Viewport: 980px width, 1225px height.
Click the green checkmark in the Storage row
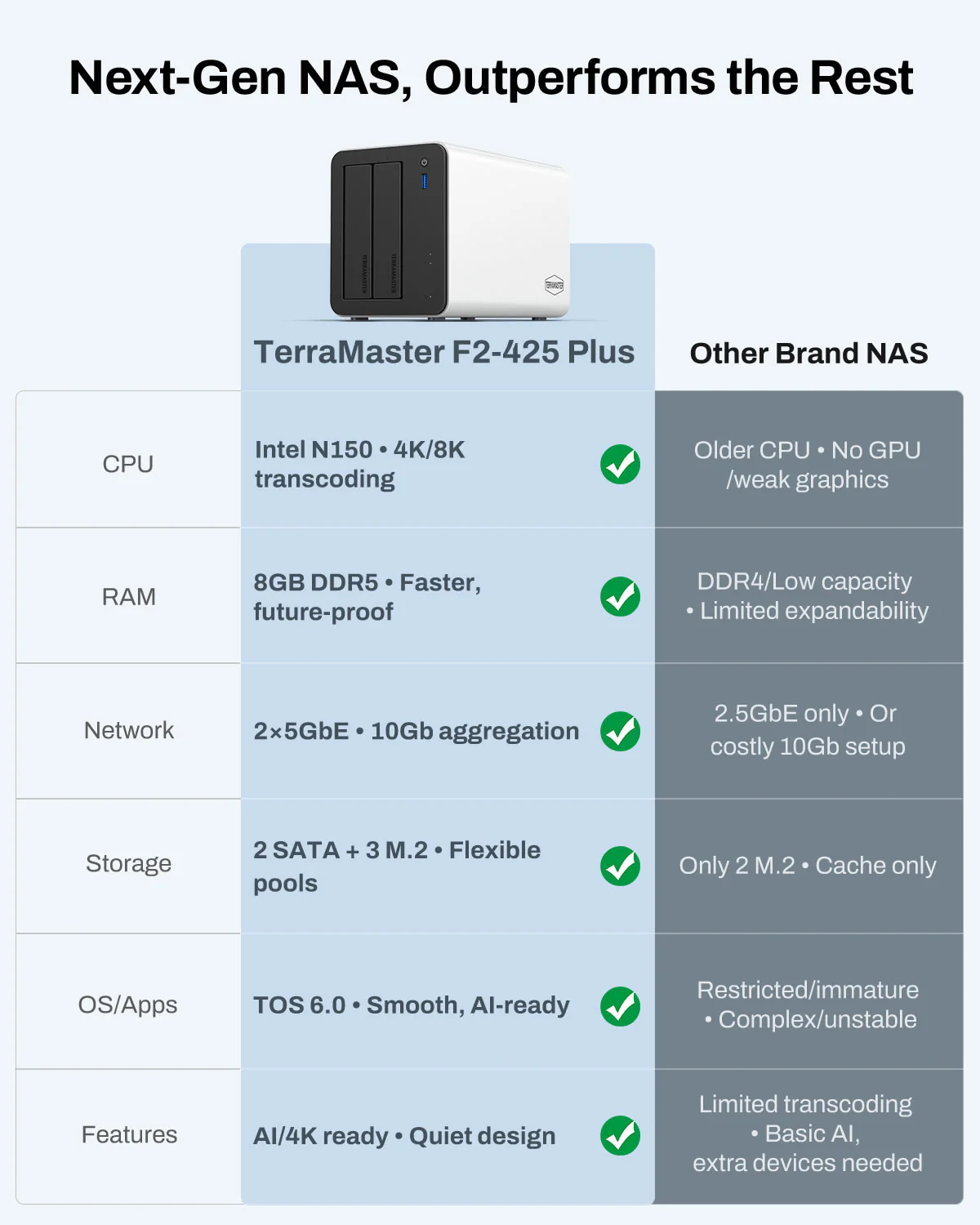[620, 866]
